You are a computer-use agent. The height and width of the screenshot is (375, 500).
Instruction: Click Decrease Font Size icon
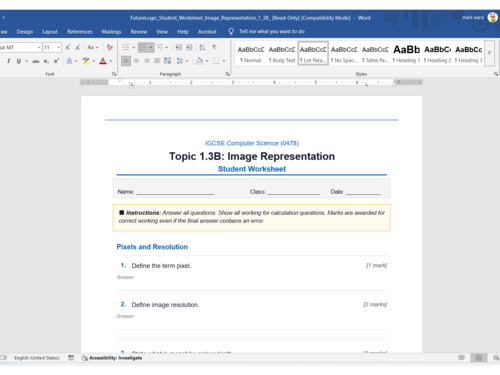78,47
